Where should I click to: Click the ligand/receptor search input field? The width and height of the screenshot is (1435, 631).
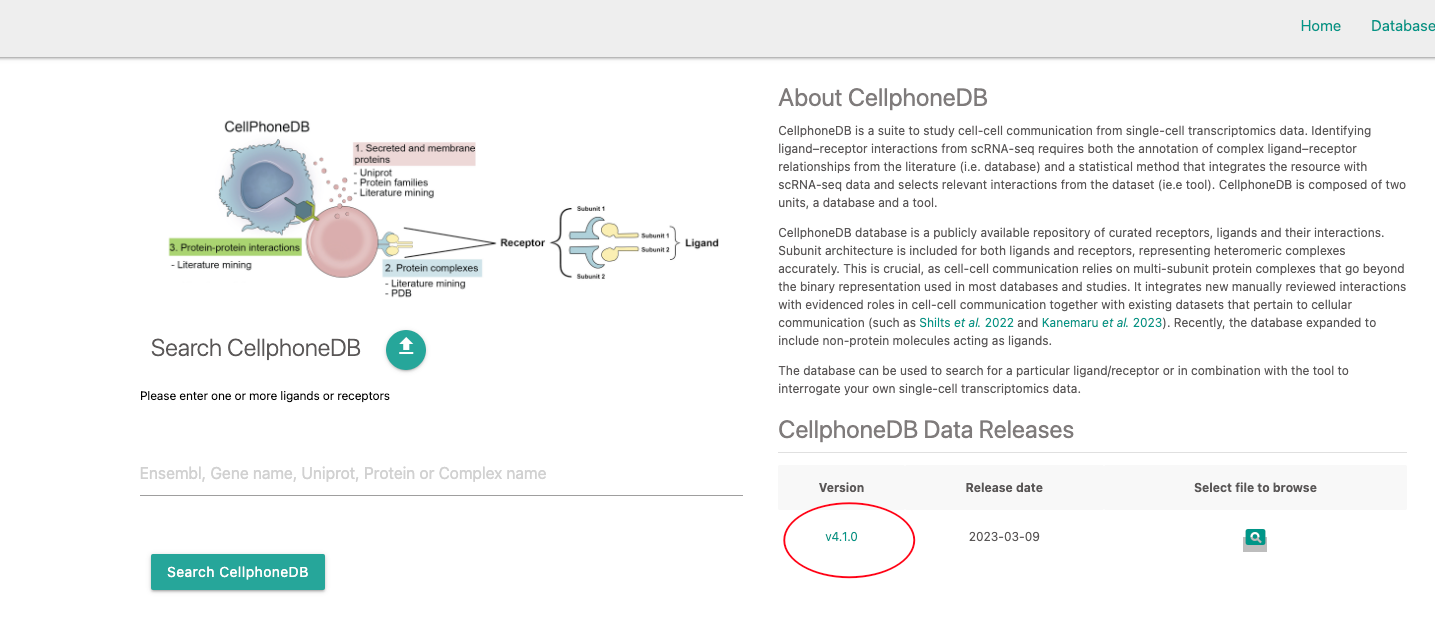tap(440, 473)
